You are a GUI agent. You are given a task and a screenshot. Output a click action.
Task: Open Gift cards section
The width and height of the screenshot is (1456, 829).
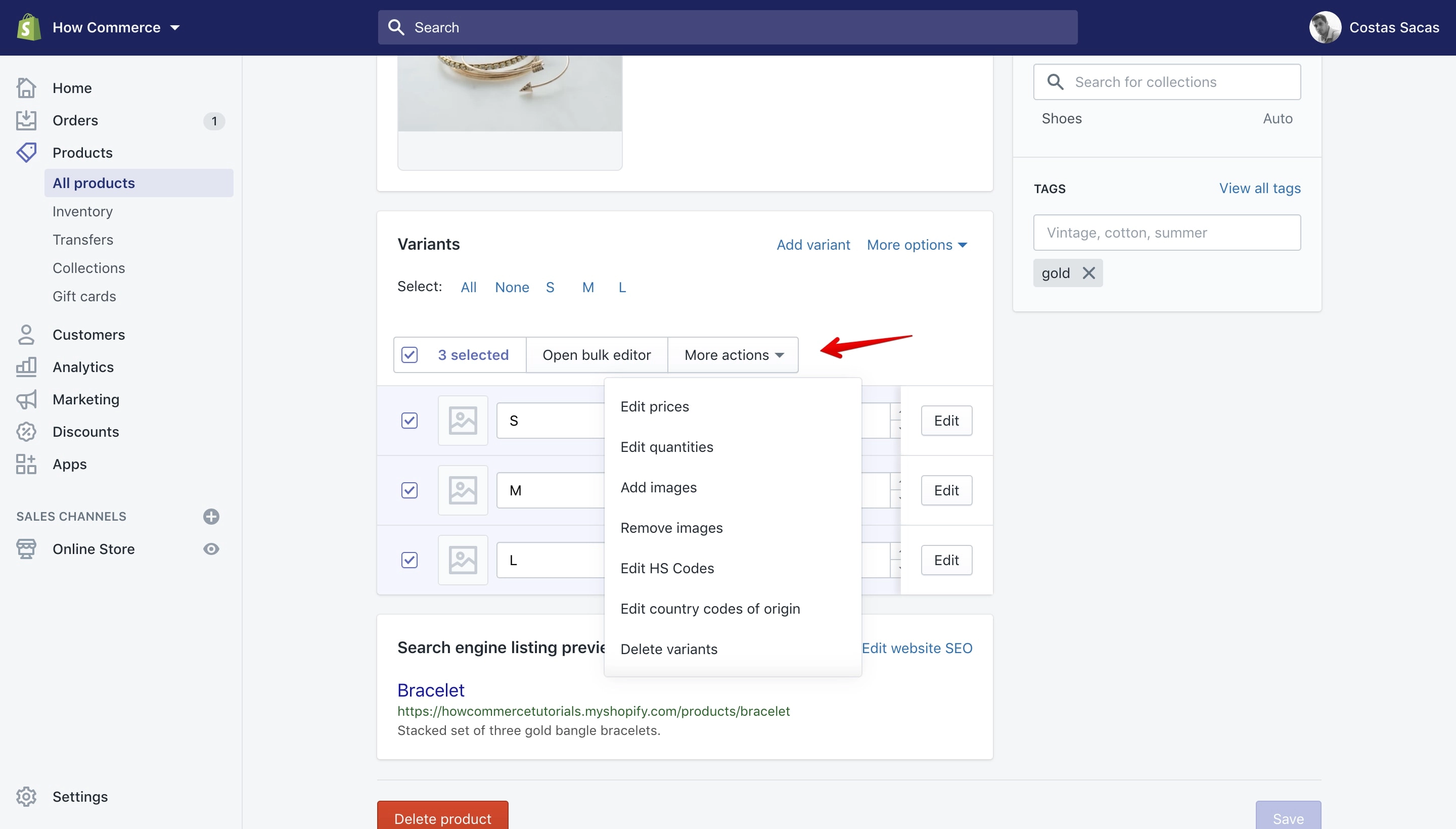click(x=84, y=296)
